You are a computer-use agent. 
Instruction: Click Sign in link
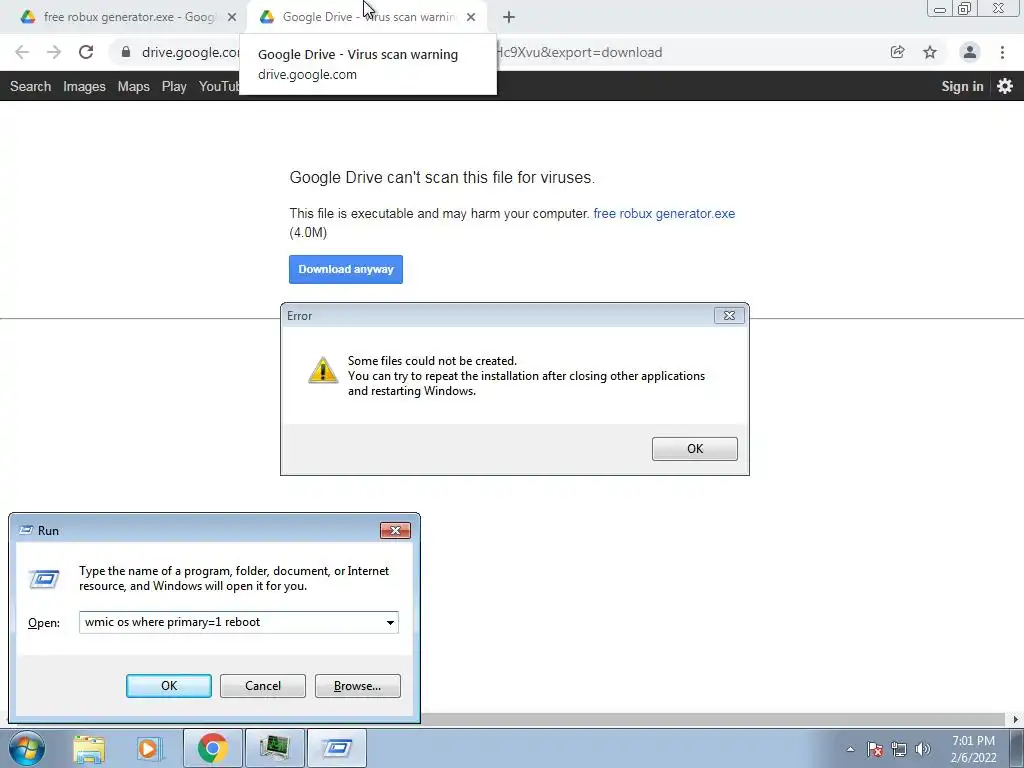[962, 86]
